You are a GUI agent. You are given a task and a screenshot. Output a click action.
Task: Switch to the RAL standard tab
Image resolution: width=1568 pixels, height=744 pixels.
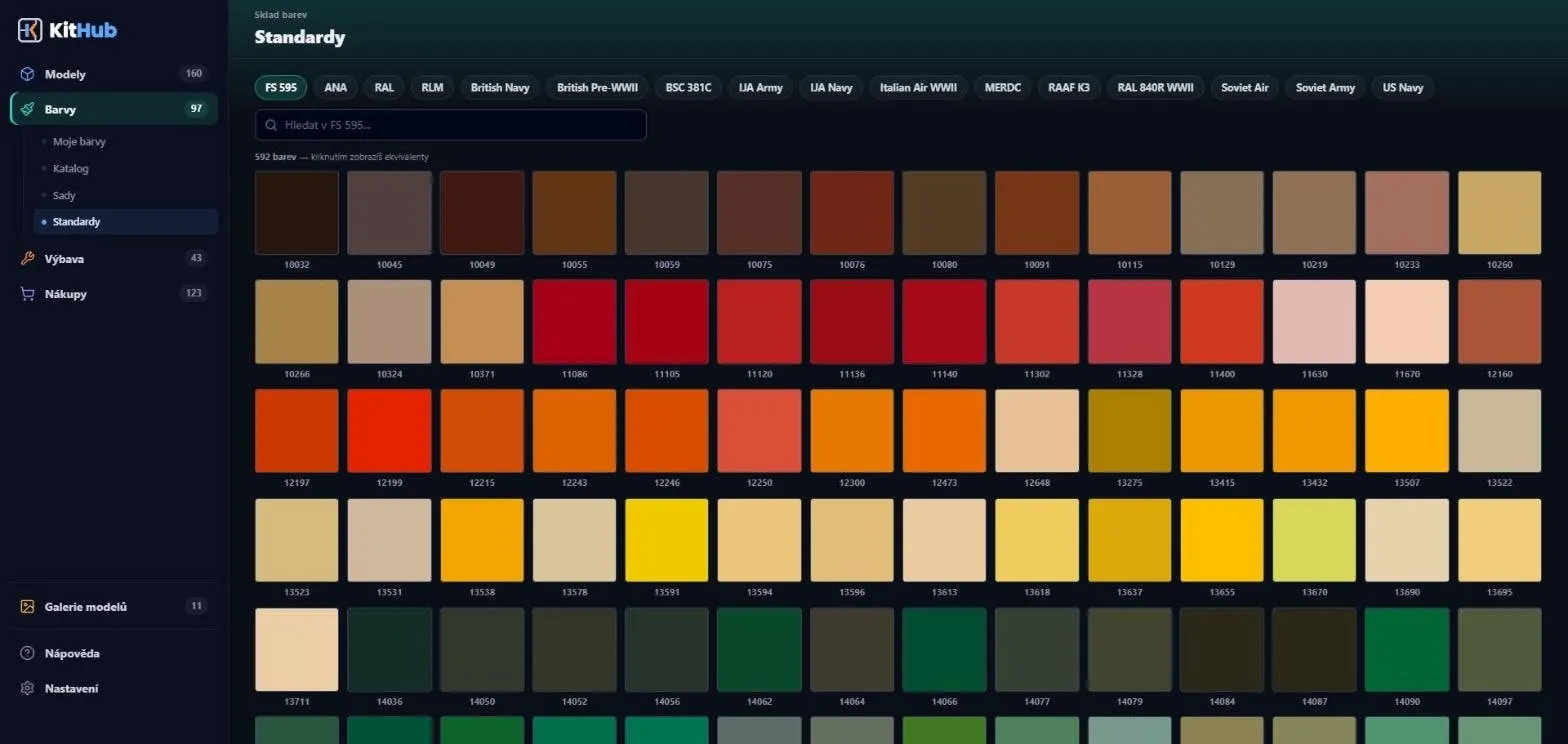384,88
